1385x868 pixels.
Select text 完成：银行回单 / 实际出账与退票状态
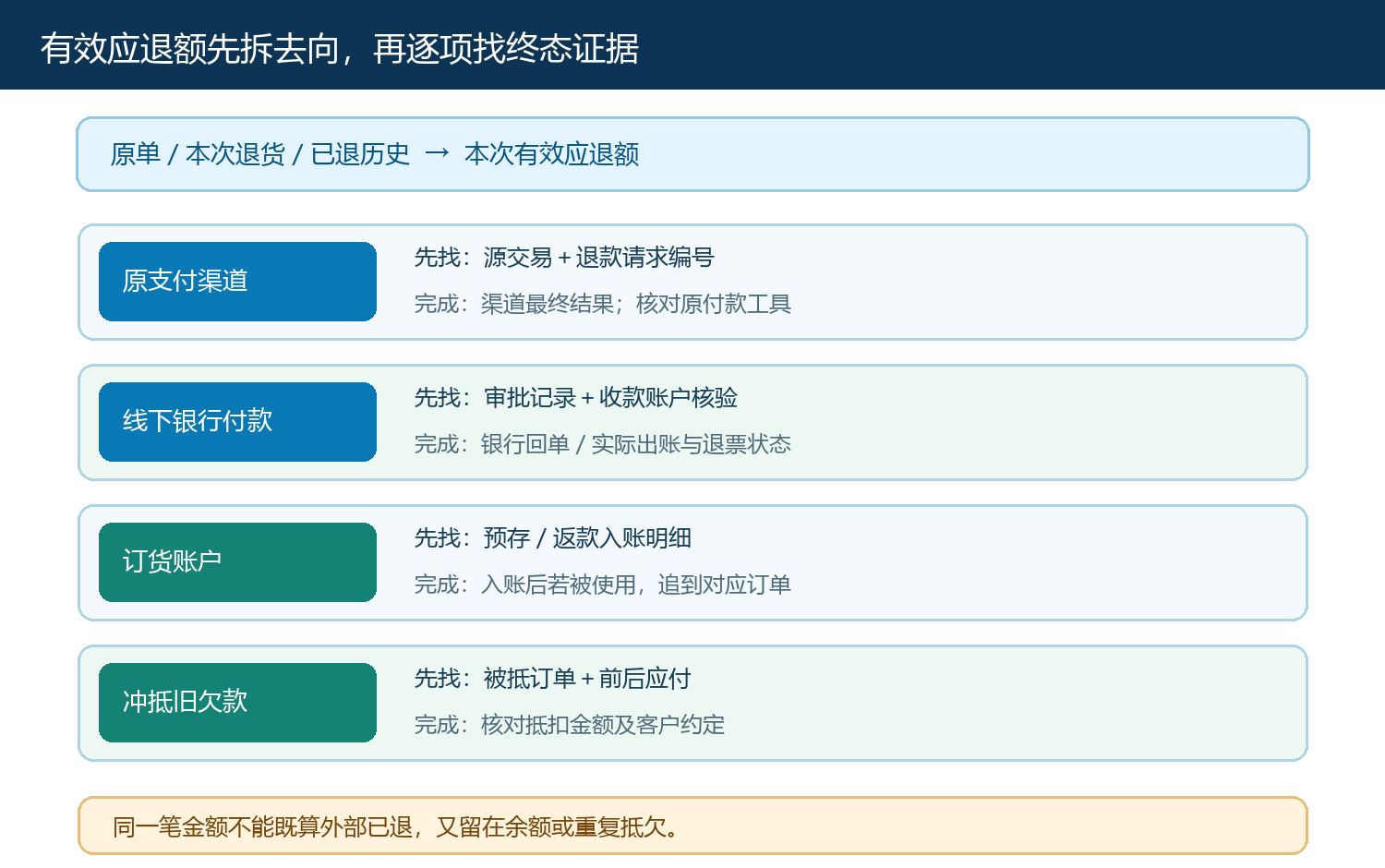603,444
